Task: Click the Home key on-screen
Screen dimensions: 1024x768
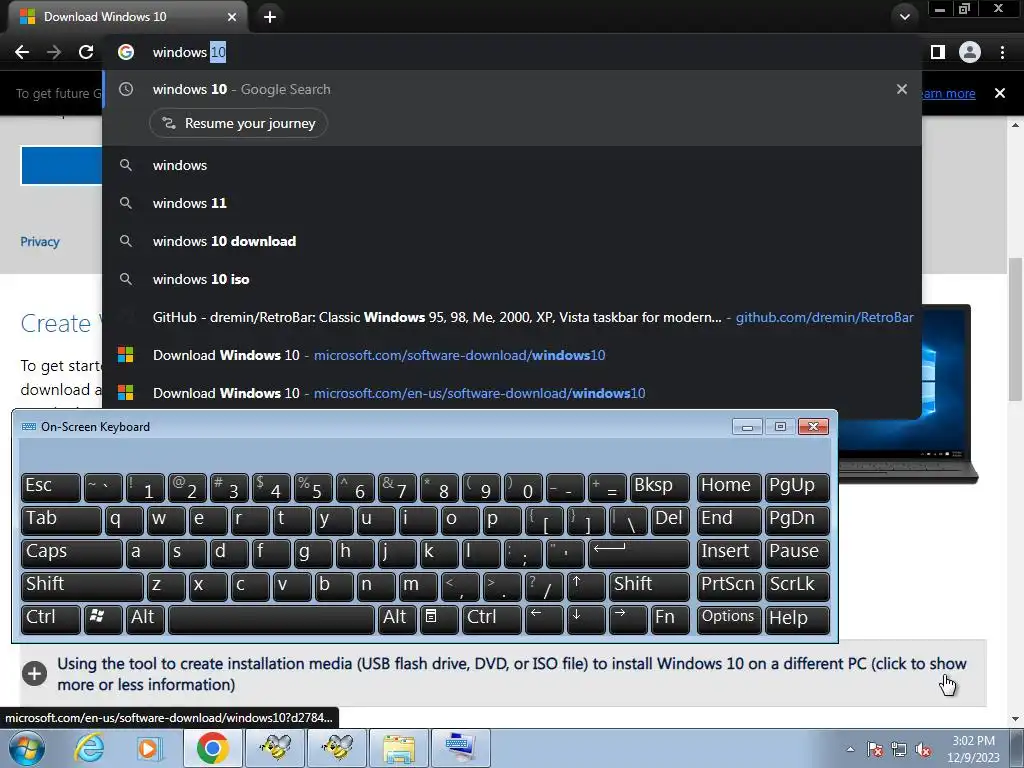Action: (728, 487)
